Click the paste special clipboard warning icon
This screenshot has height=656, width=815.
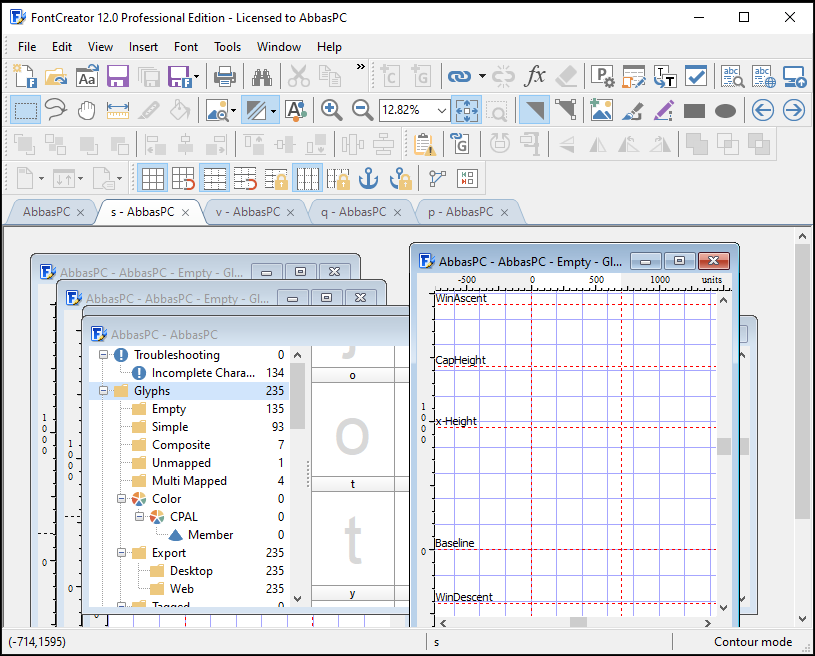point(425,144)
